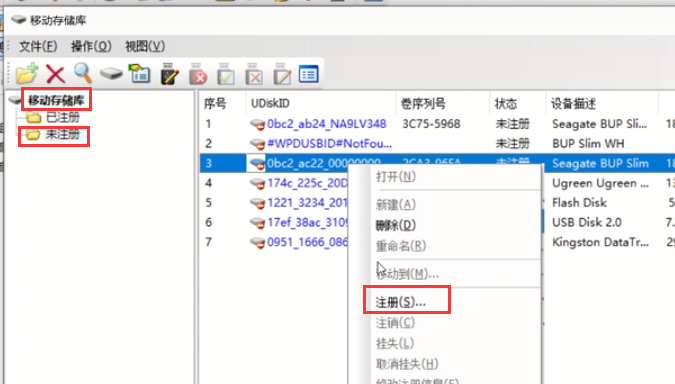This screenshot has height=384, width=675.
Task: Click the description Seagate BUP Sli... in row 1
Action: click(x=599, y=124)
